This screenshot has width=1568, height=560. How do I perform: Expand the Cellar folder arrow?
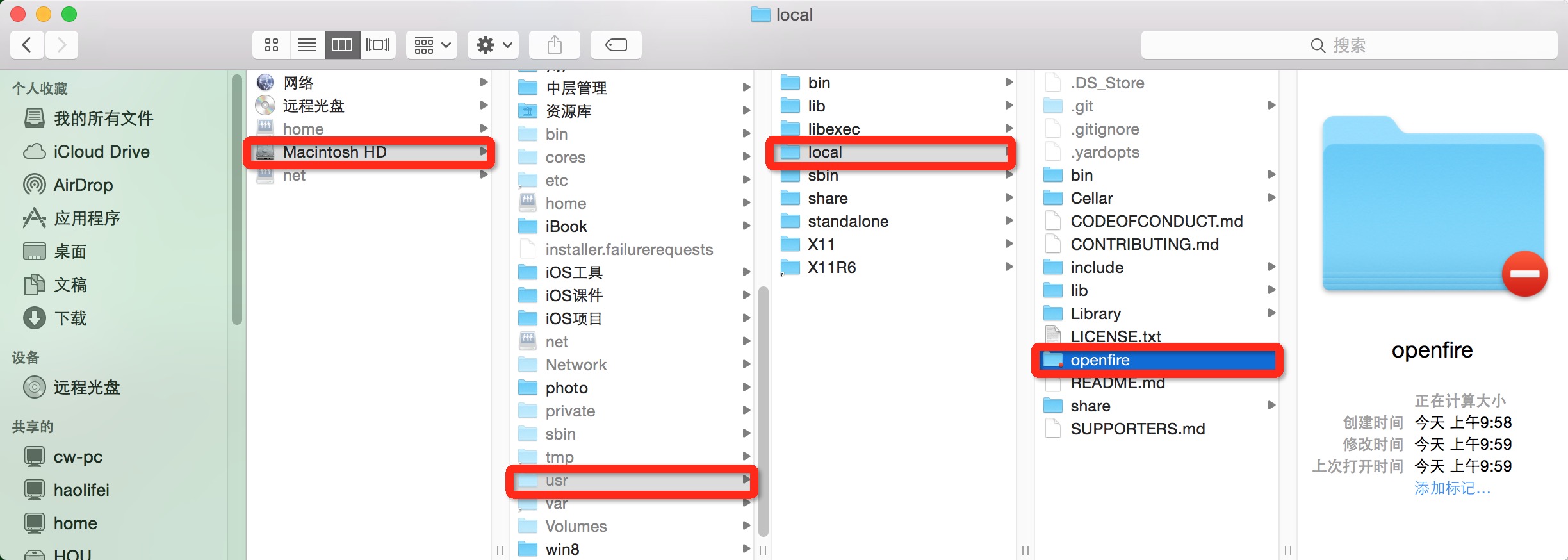(1272, 197)
